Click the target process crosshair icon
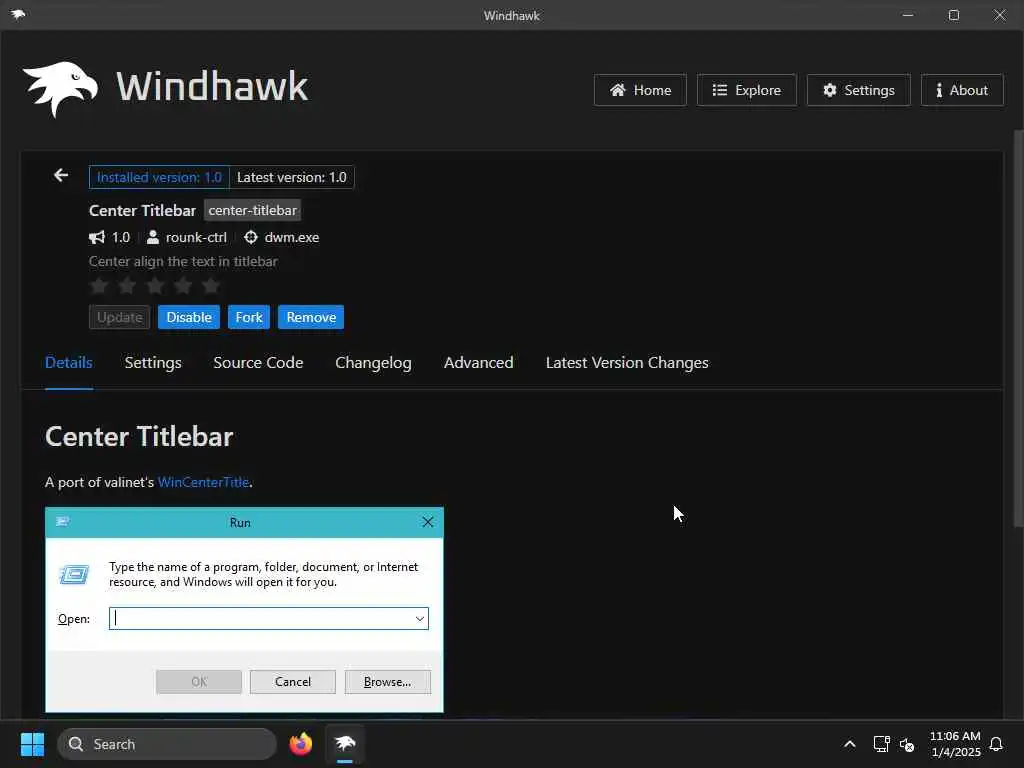This screenshot has width=1024, height=768. pyautogui.click(x=251, y=237)
